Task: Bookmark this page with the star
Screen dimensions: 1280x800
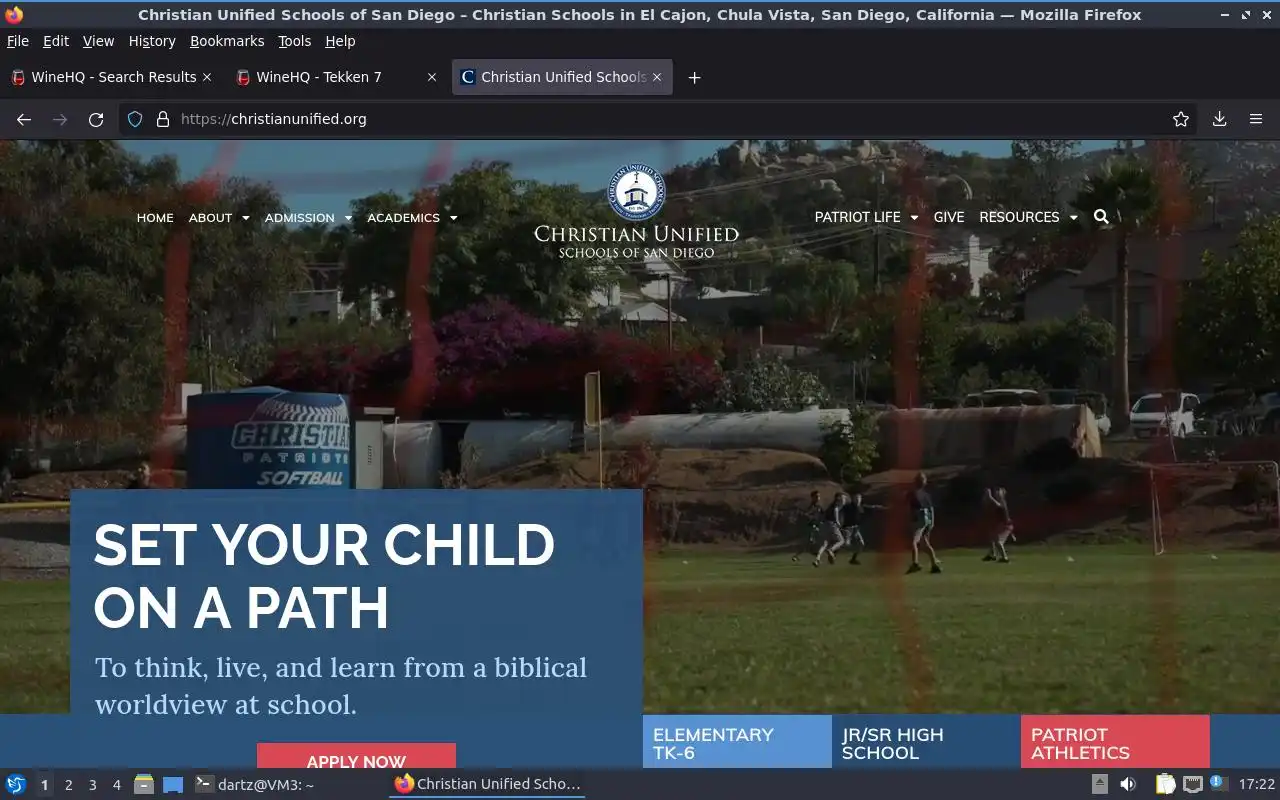Action: (x=1181, y=119)
